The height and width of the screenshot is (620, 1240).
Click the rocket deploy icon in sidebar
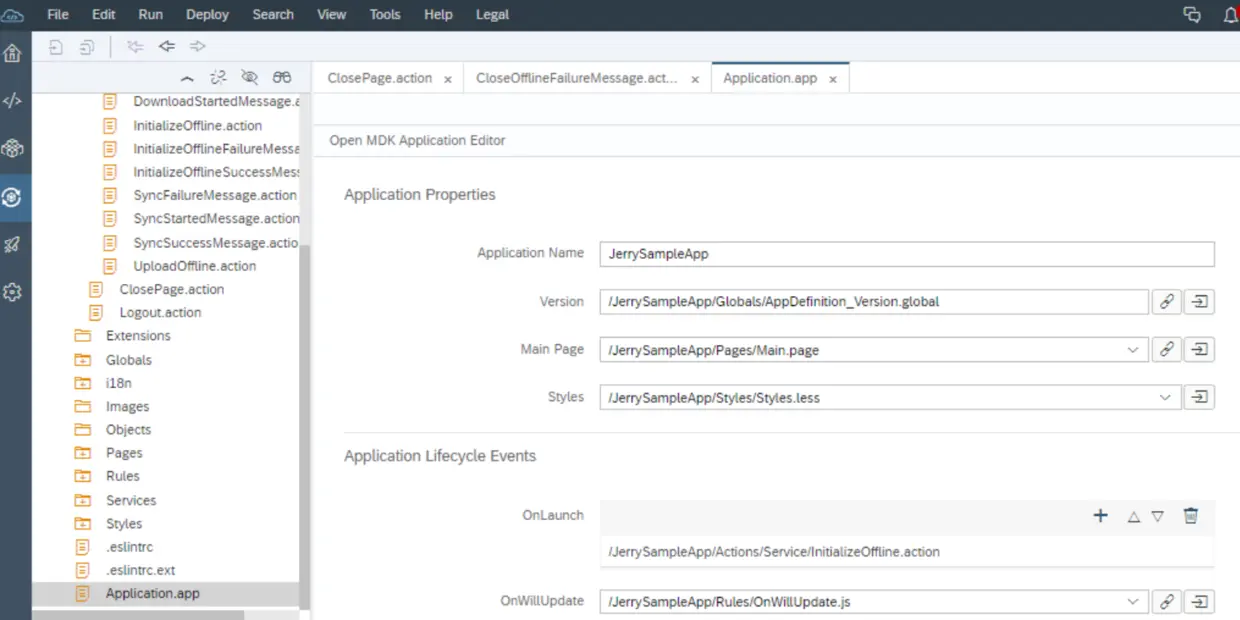(13, 245)
